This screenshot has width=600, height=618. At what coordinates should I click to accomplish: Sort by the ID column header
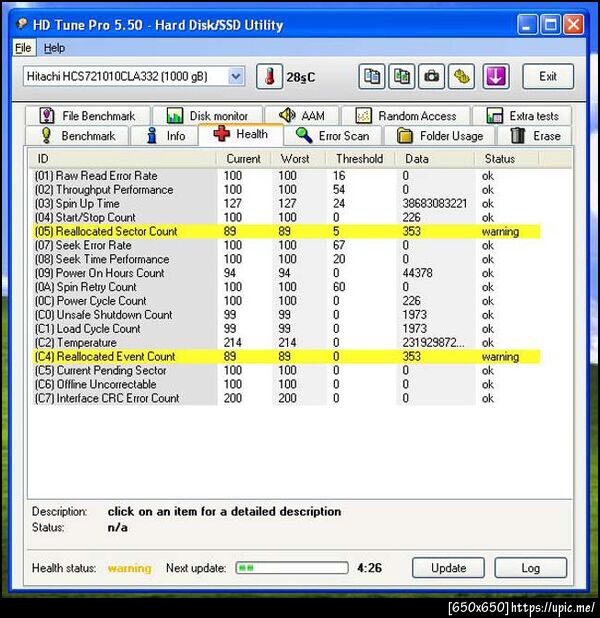[x=122, y=159]
